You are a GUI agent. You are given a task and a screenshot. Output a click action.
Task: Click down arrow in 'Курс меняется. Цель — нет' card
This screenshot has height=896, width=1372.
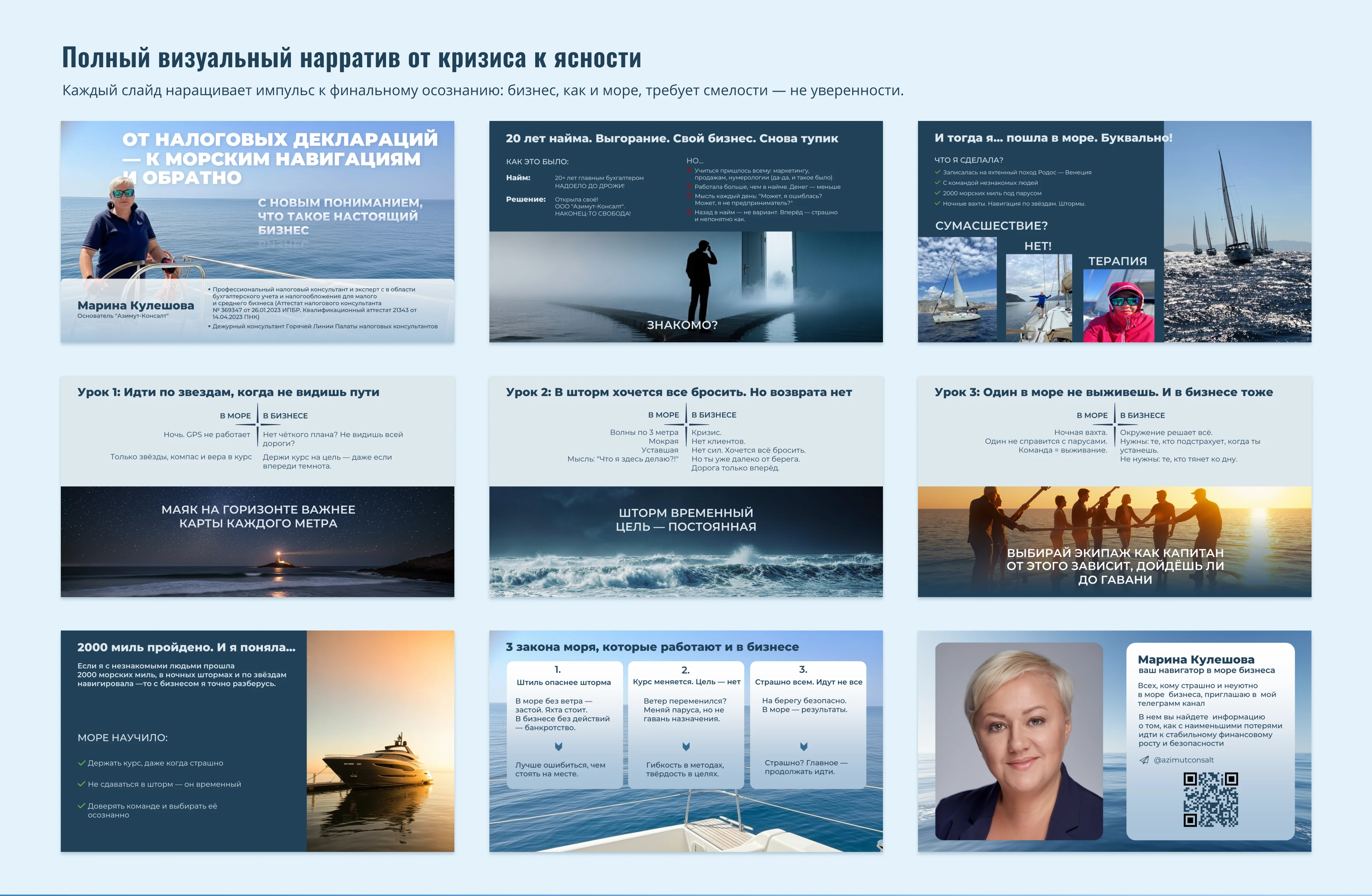(x=686, y=747)
